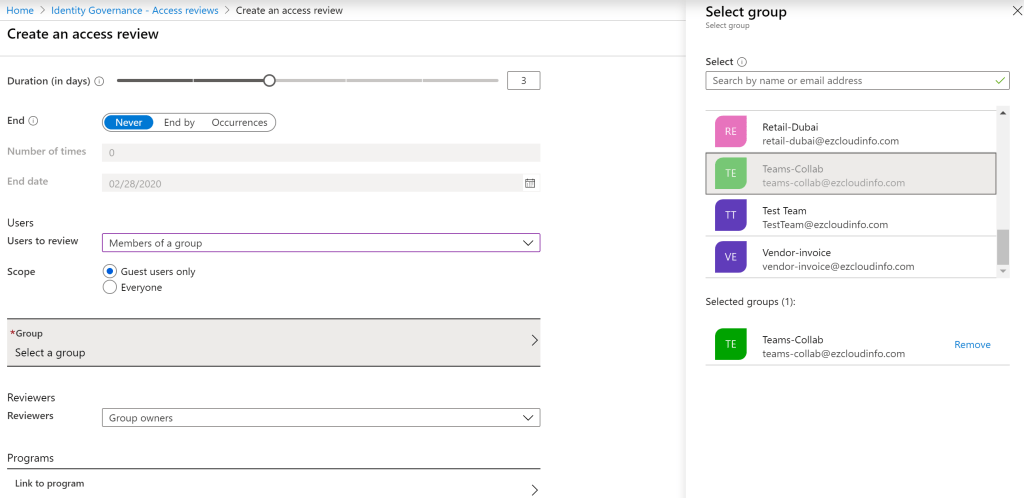Select the Everyone scope option
Screen dimensions: 1024x498
click(110, 287)
